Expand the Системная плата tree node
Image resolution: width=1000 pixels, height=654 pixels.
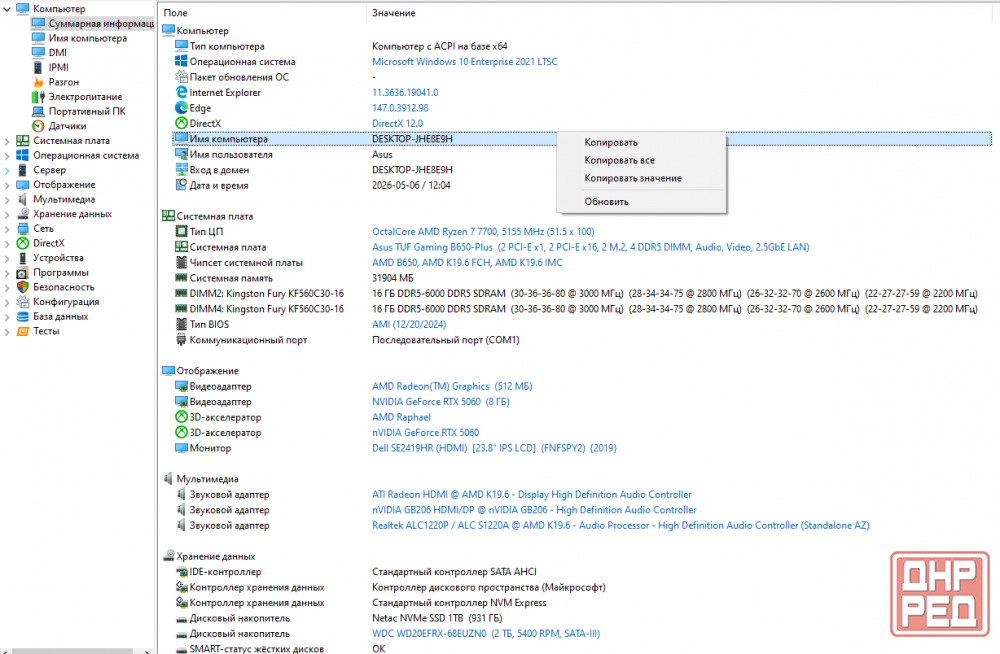7,141
